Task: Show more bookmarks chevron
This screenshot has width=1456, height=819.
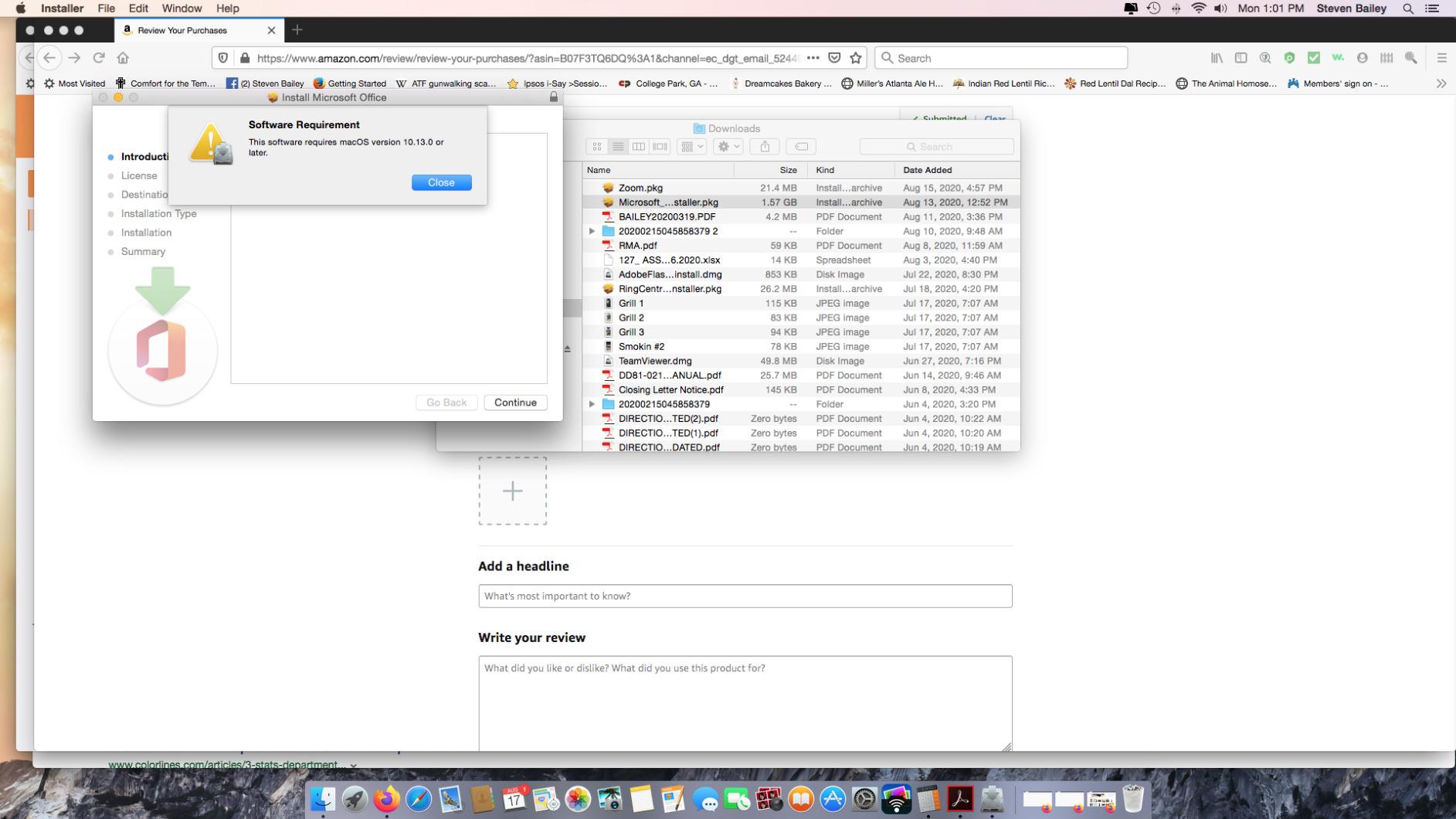Action: click(1441, 83)
